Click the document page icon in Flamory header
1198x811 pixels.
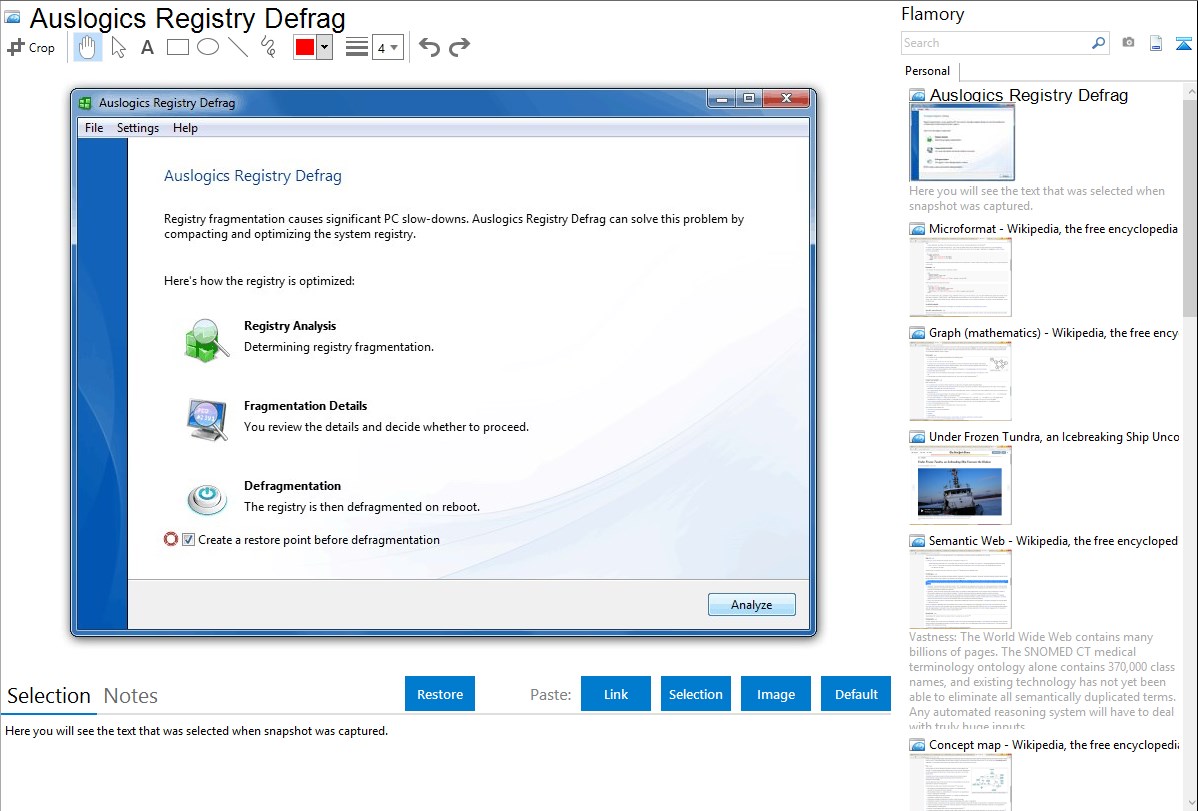point(1156,43)
